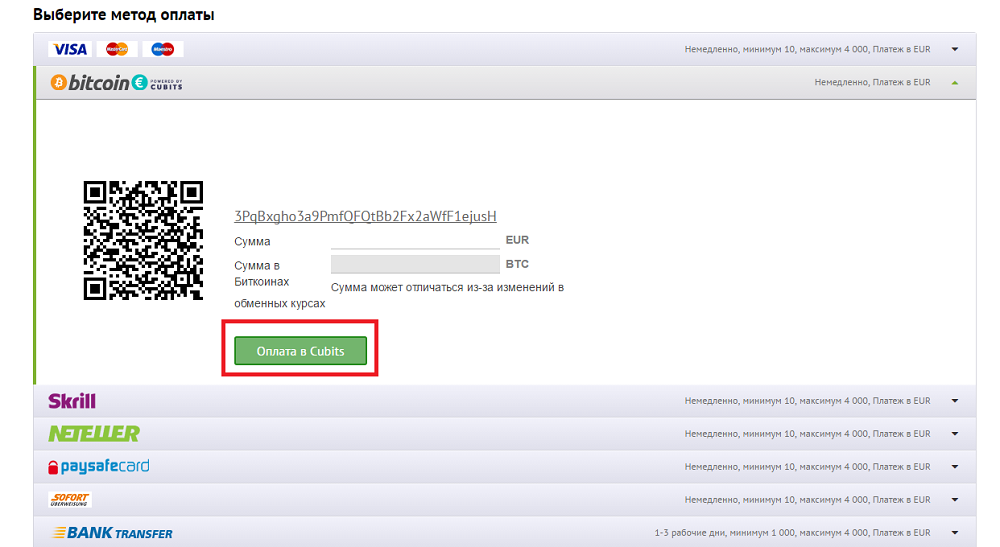The width and height of the screenshot is (1000, 547).
Task: Click the NETELLER row limits text
Action: 807,434
